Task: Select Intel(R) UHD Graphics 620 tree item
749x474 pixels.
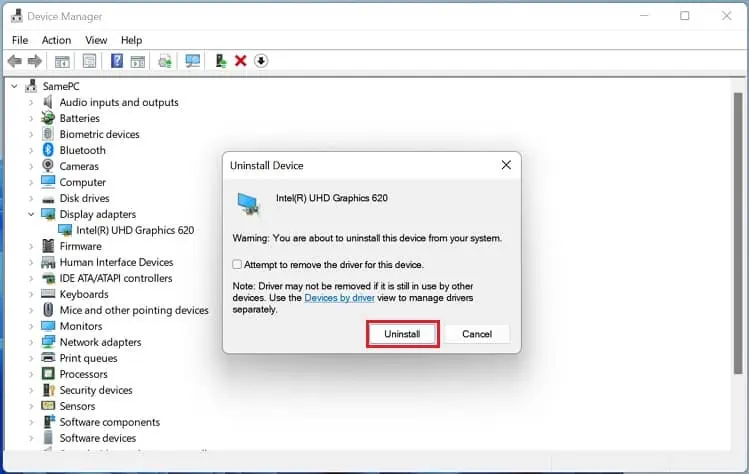Action: pyautogui.click(x=135, y=230)
